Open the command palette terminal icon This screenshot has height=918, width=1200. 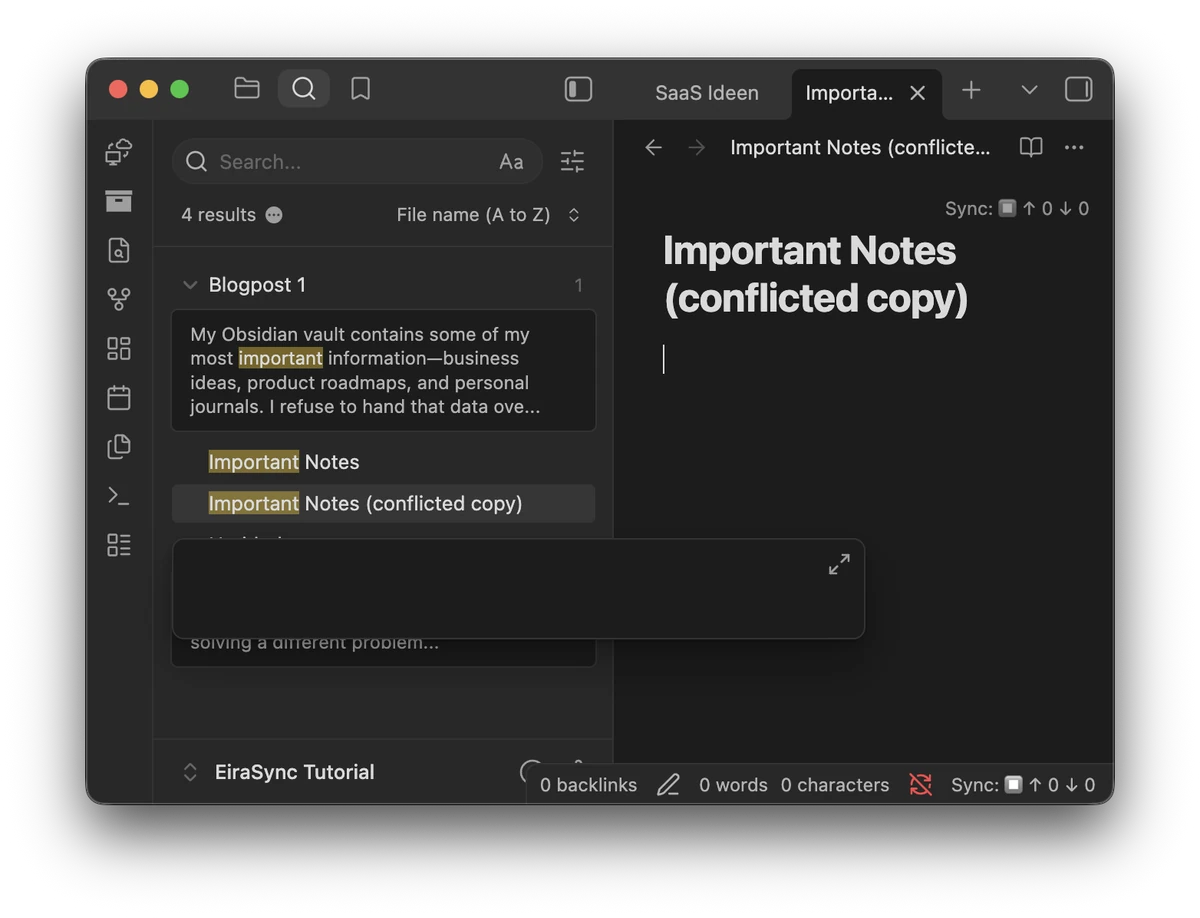pos(119,495)
